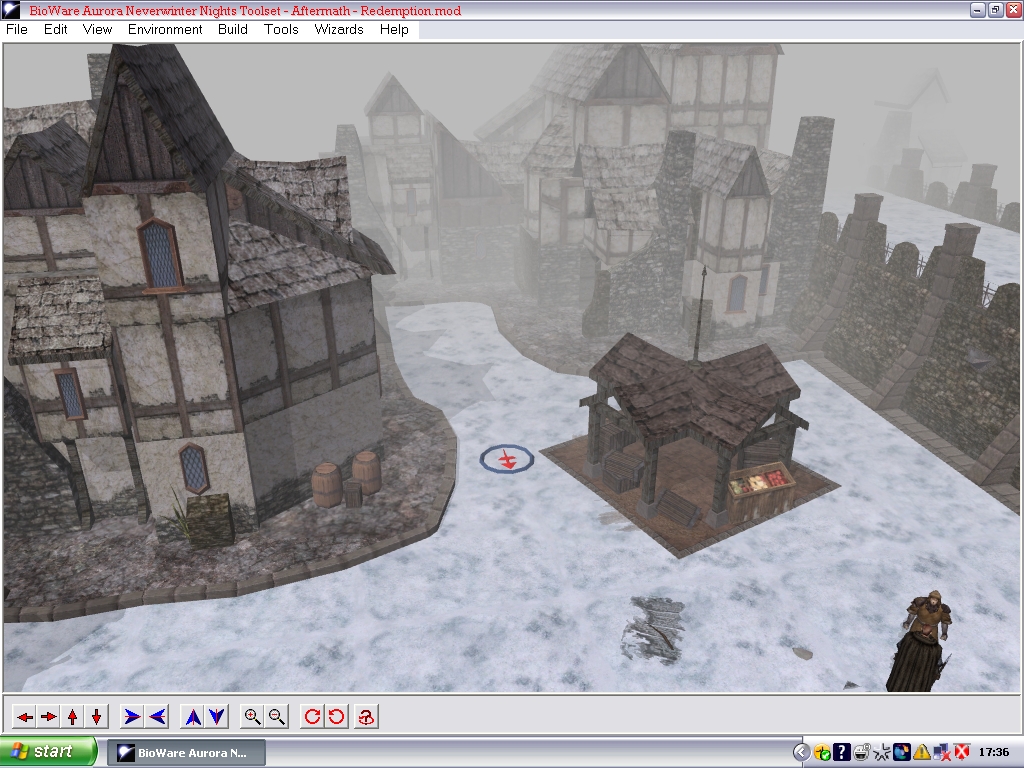The image size is (1024, 768).
Task: Zoom in with the plus magnifier
Action: click(253, 716)
